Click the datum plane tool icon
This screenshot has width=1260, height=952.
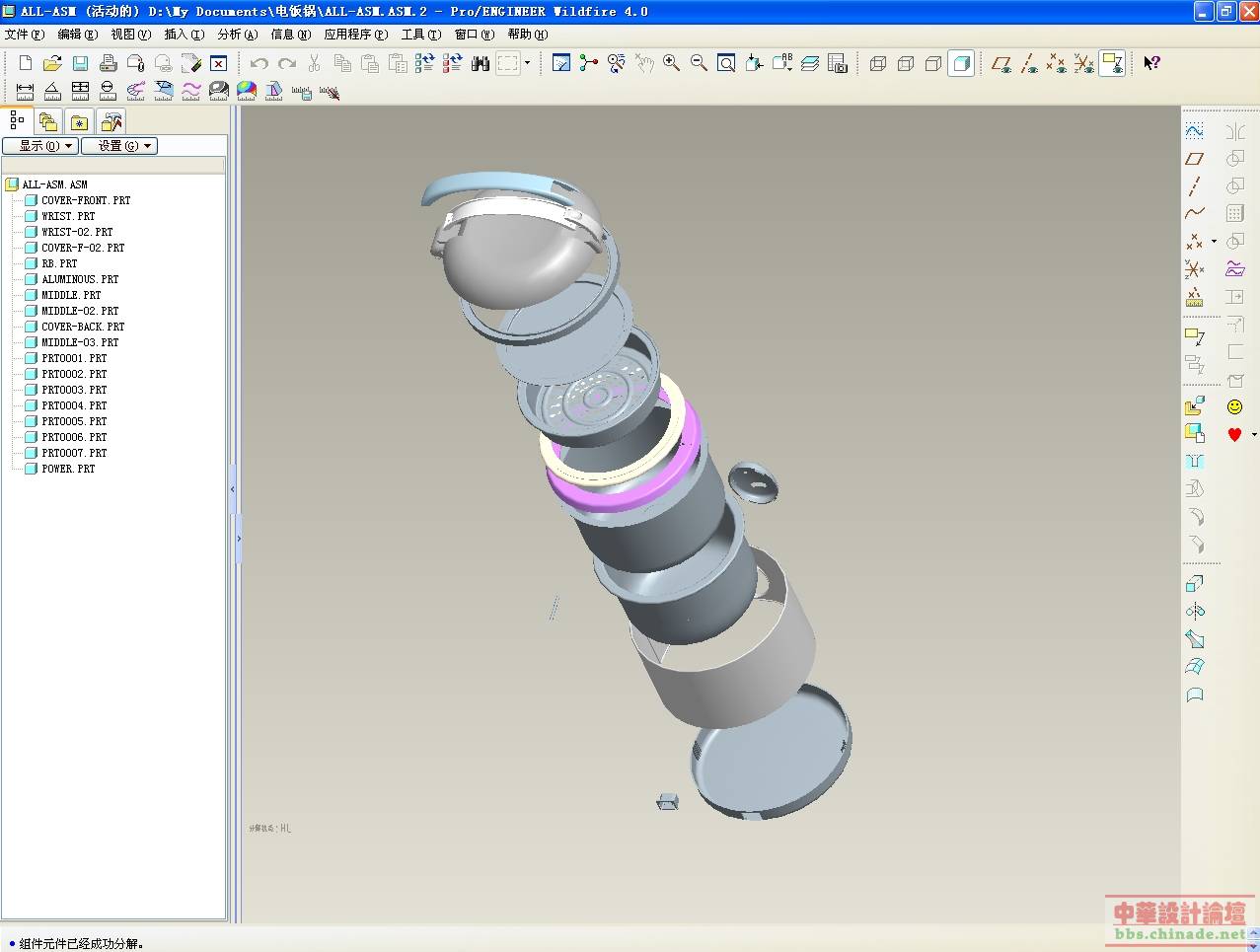click(1194, 159)
